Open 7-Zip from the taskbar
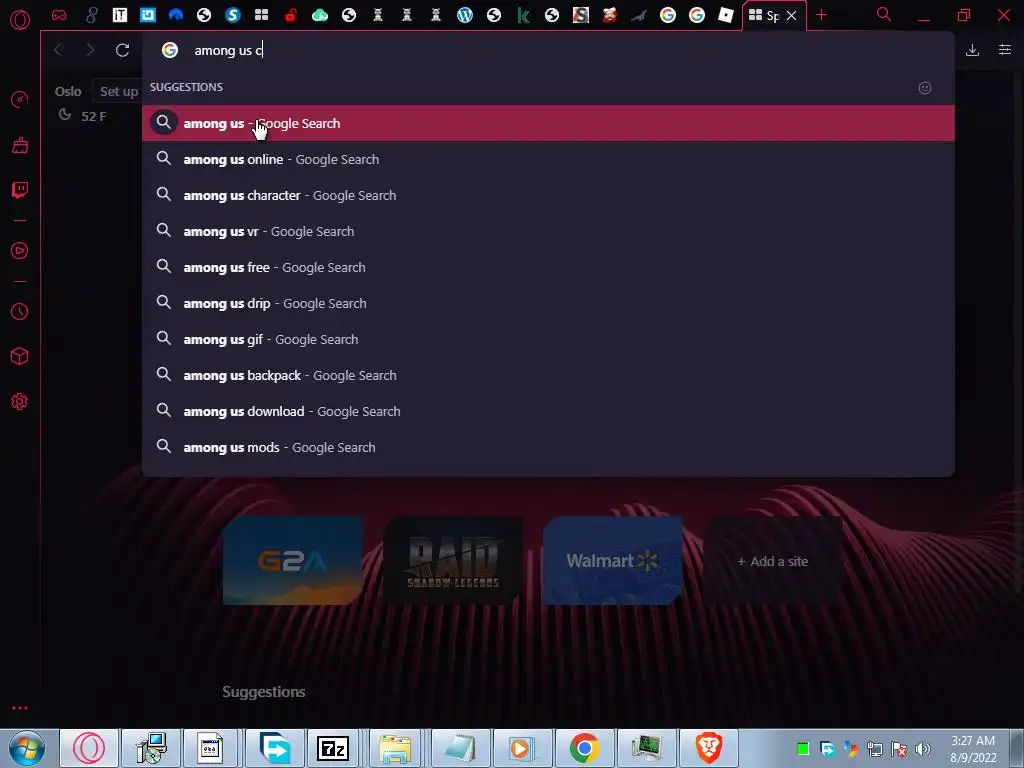This screenshot has width=1024, height=768. [333, 748]
